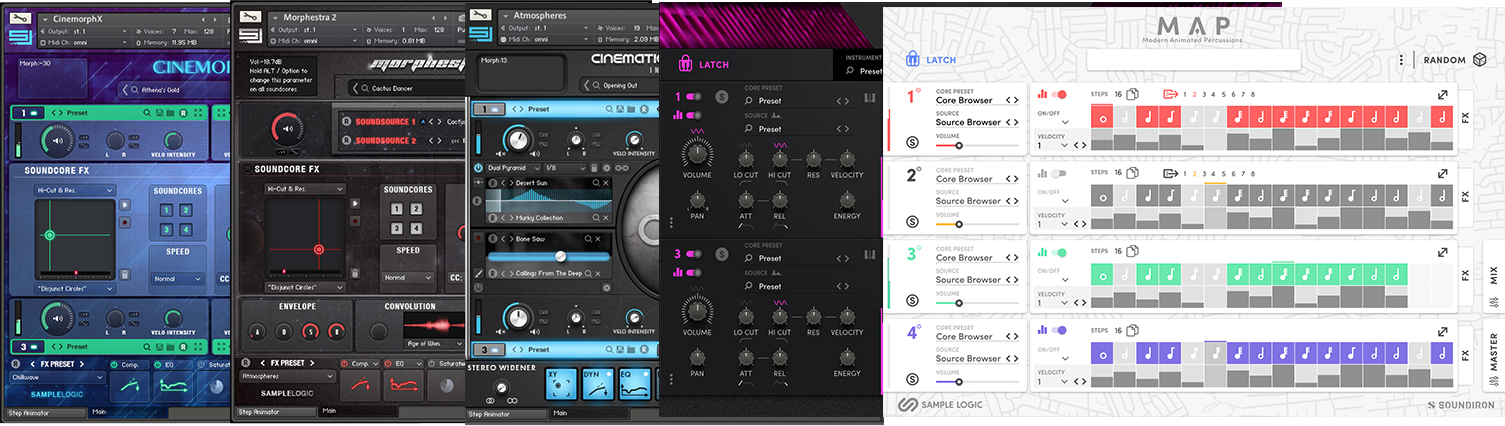Open Chilluxuve FX preset dropdown in CinemorphX
This screenshot has height=426, width=1505.
pos(58,377)
